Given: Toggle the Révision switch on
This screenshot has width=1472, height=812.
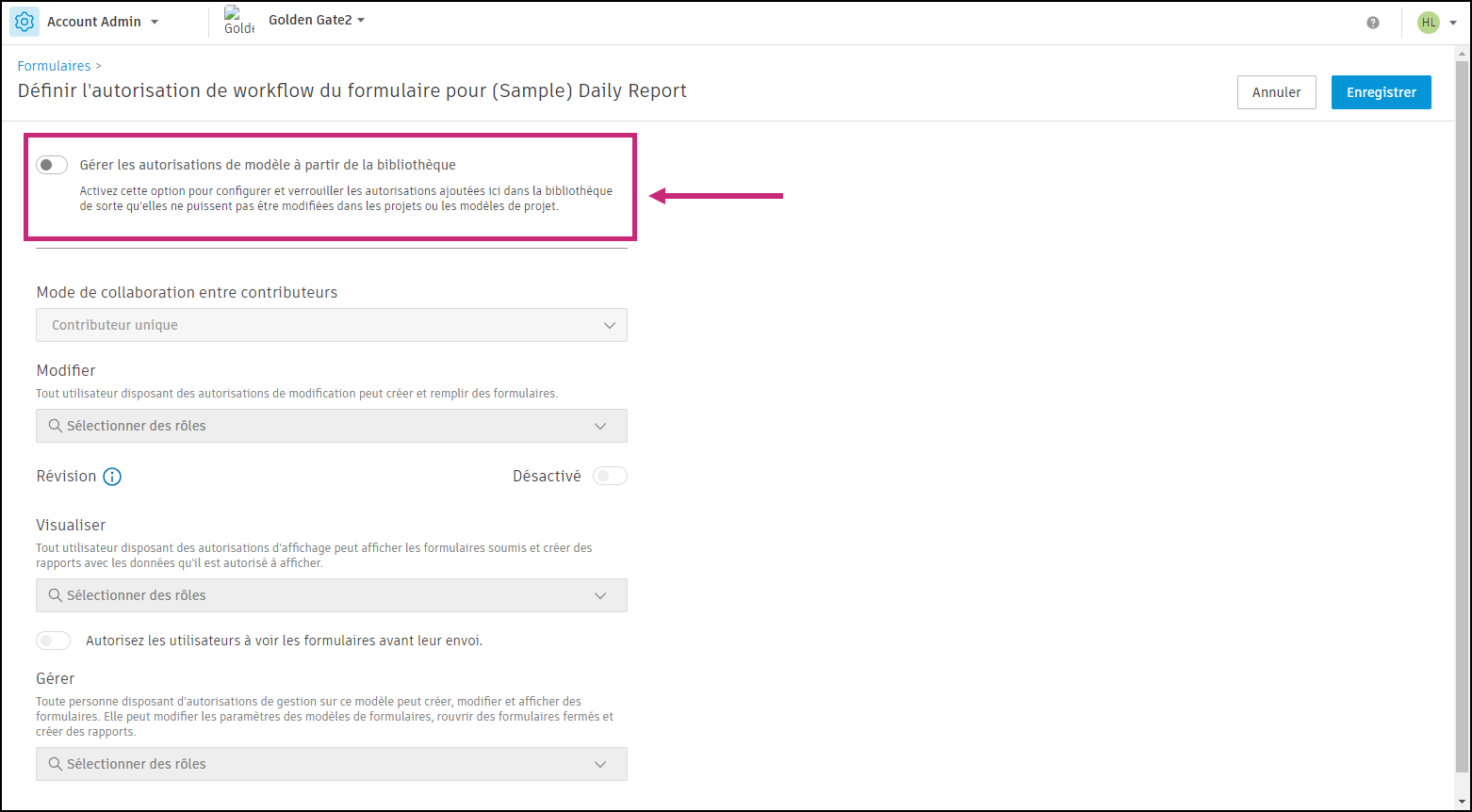Looking at the screenshot, I should 610,477.
